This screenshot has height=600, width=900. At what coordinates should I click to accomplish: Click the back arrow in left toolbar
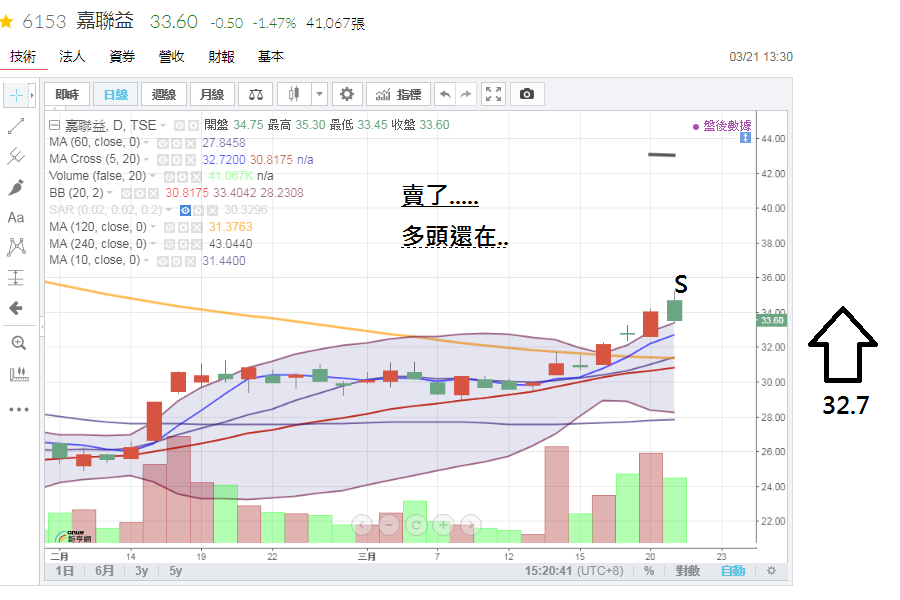tap(16, 308)
